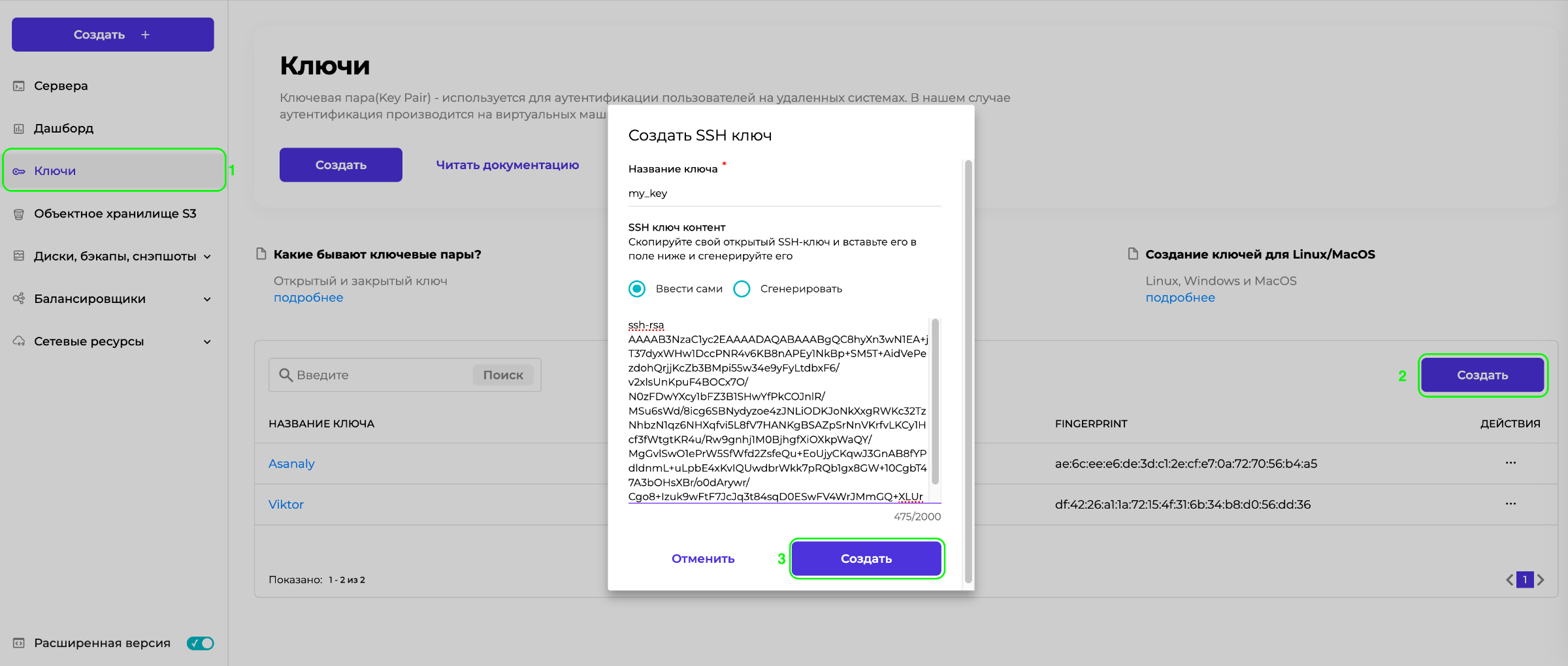Open actions menu for Asanaly key
Viewport: 1568px width, 666px height.
click(1511, 463)
